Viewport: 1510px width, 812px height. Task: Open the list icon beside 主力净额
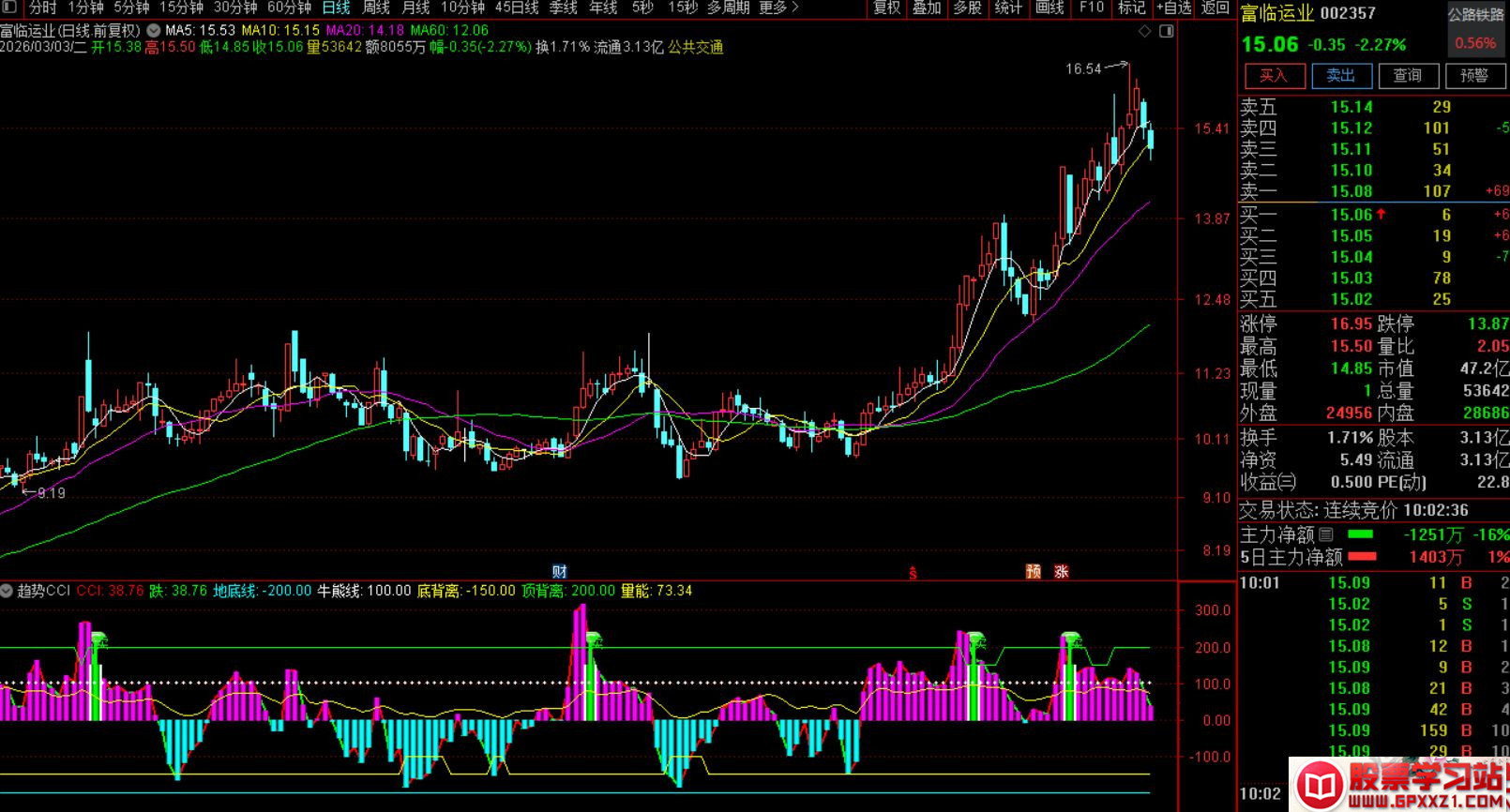[1325, 534]
